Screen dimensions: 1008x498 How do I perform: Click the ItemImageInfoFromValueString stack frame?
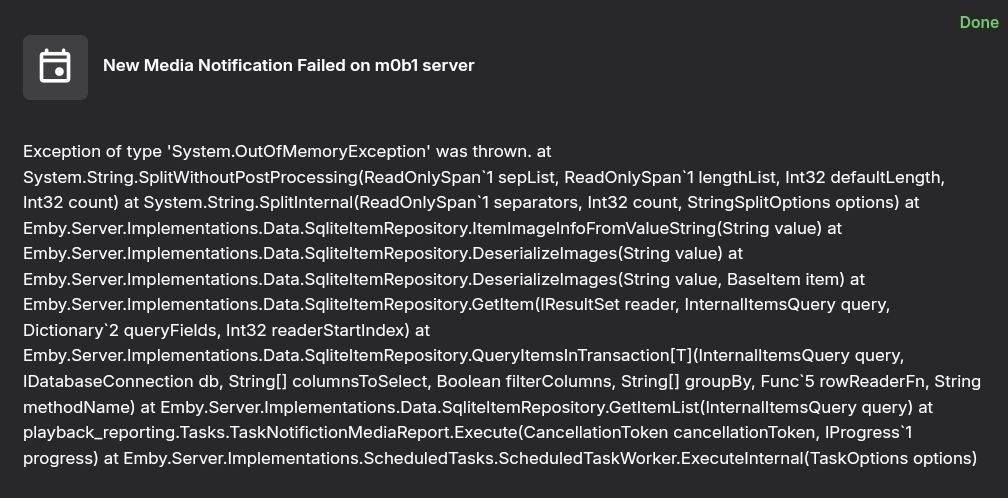point(430,228)
